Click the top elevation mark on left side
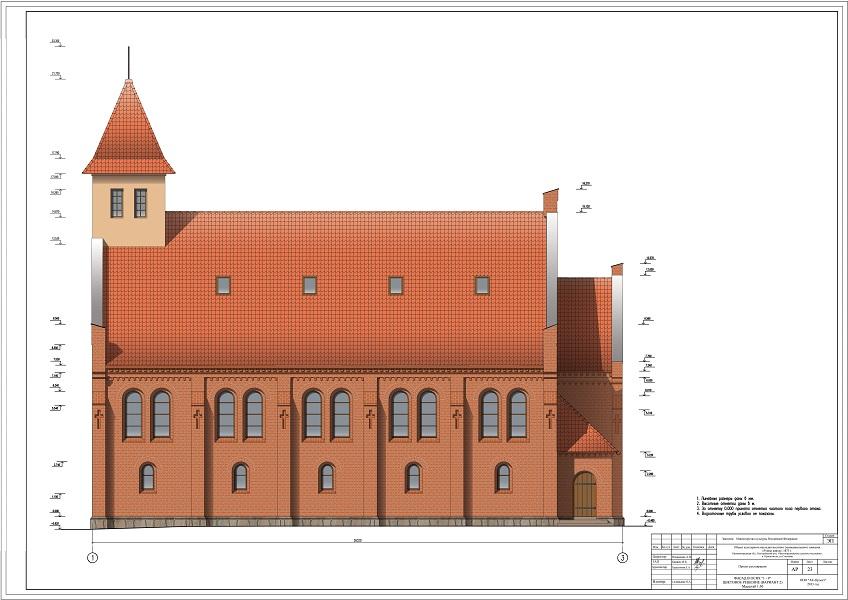848x600 pixels. point(55,43)
